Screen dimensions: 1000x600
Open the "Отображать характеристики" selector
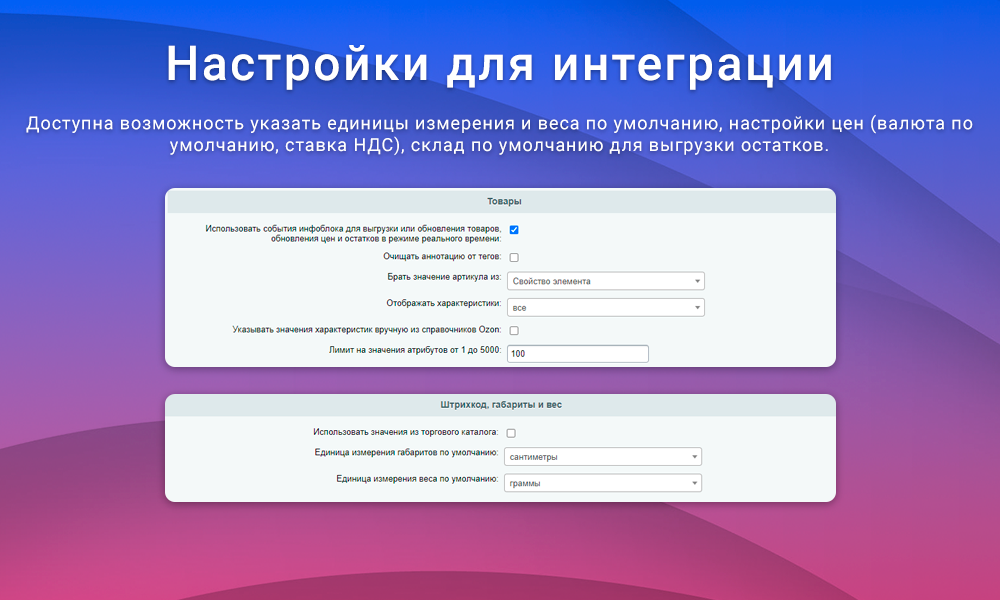click(606, 307)
